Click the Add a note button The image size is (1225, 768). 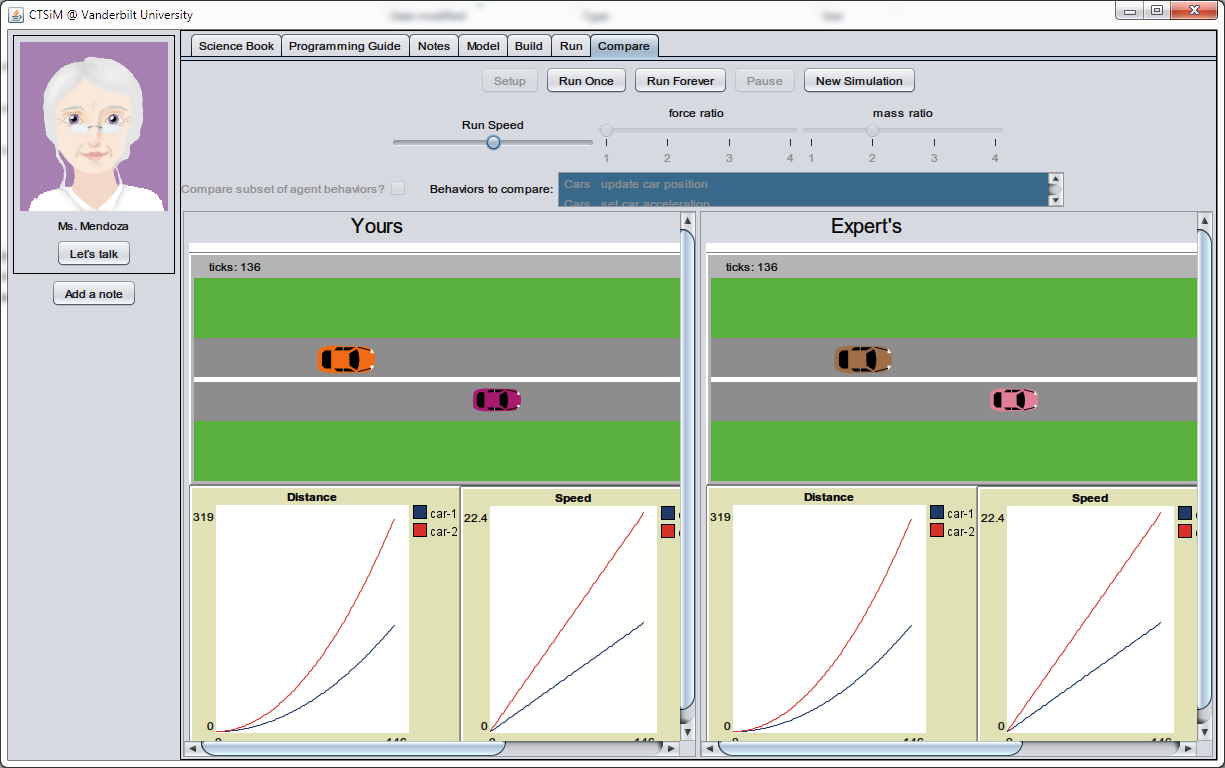[93, 293]
